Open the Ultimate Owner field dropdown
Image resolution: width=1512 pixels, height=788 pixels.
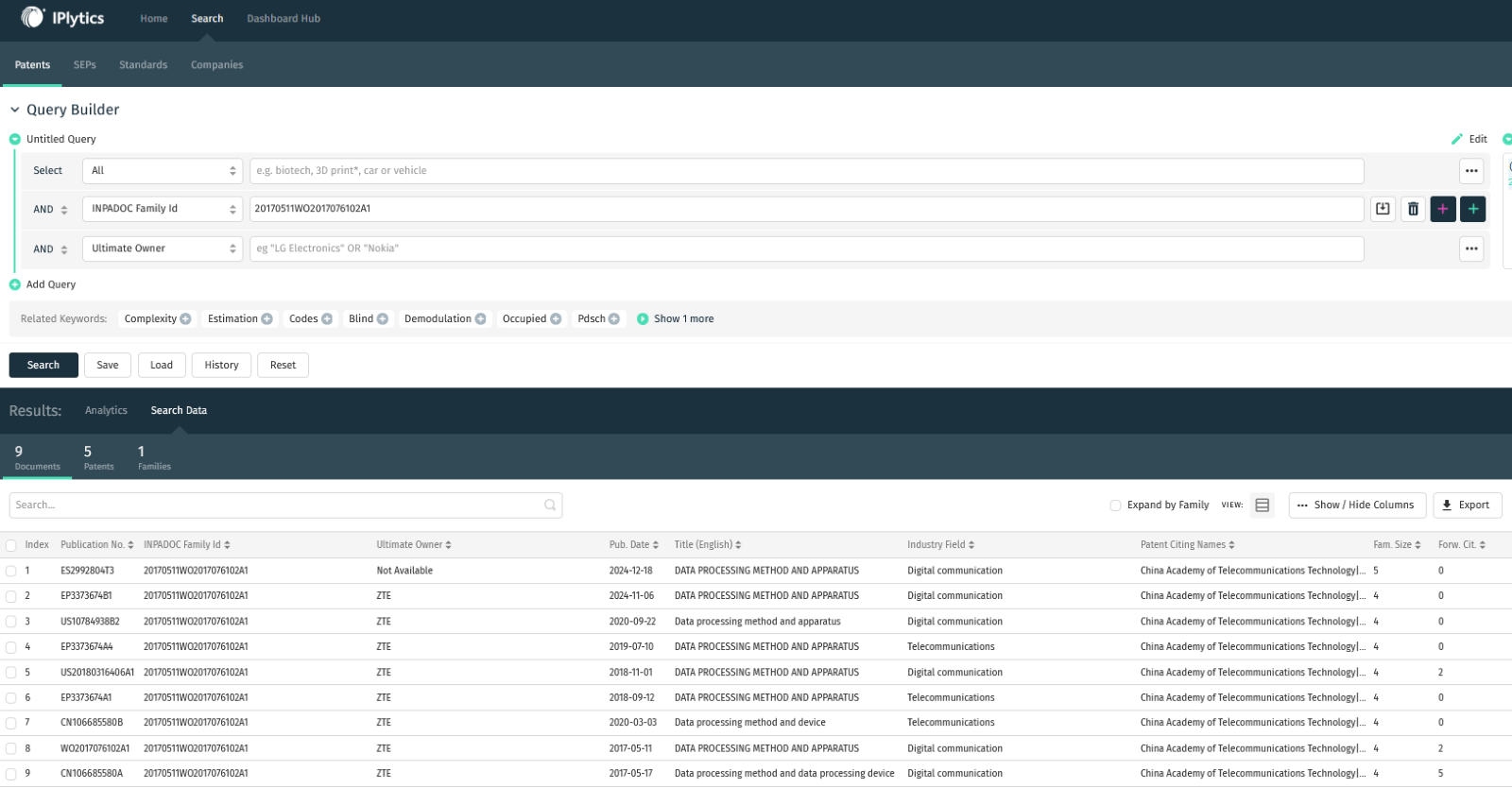coord(163,248)
